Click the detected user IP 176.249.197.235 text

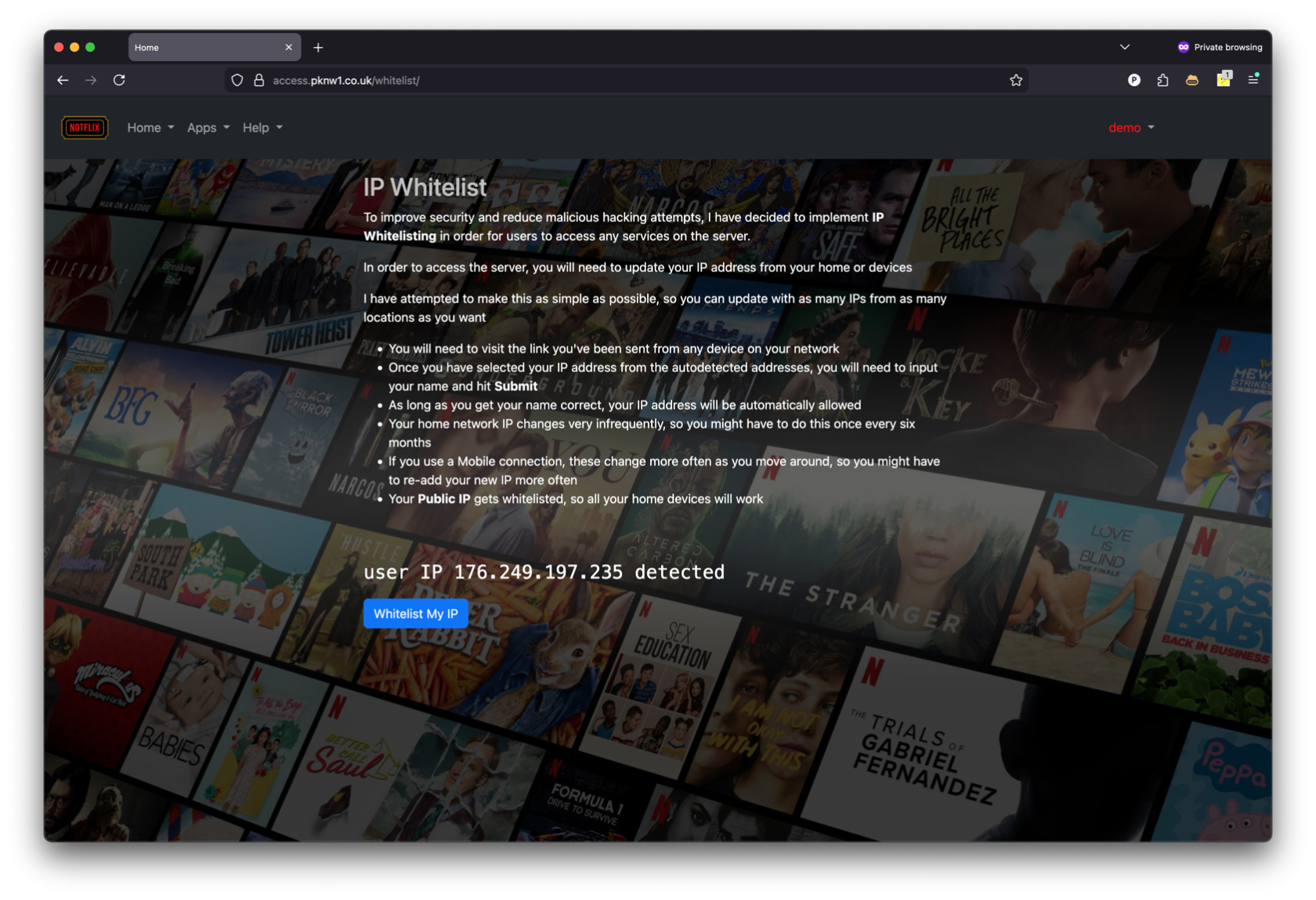544,572
